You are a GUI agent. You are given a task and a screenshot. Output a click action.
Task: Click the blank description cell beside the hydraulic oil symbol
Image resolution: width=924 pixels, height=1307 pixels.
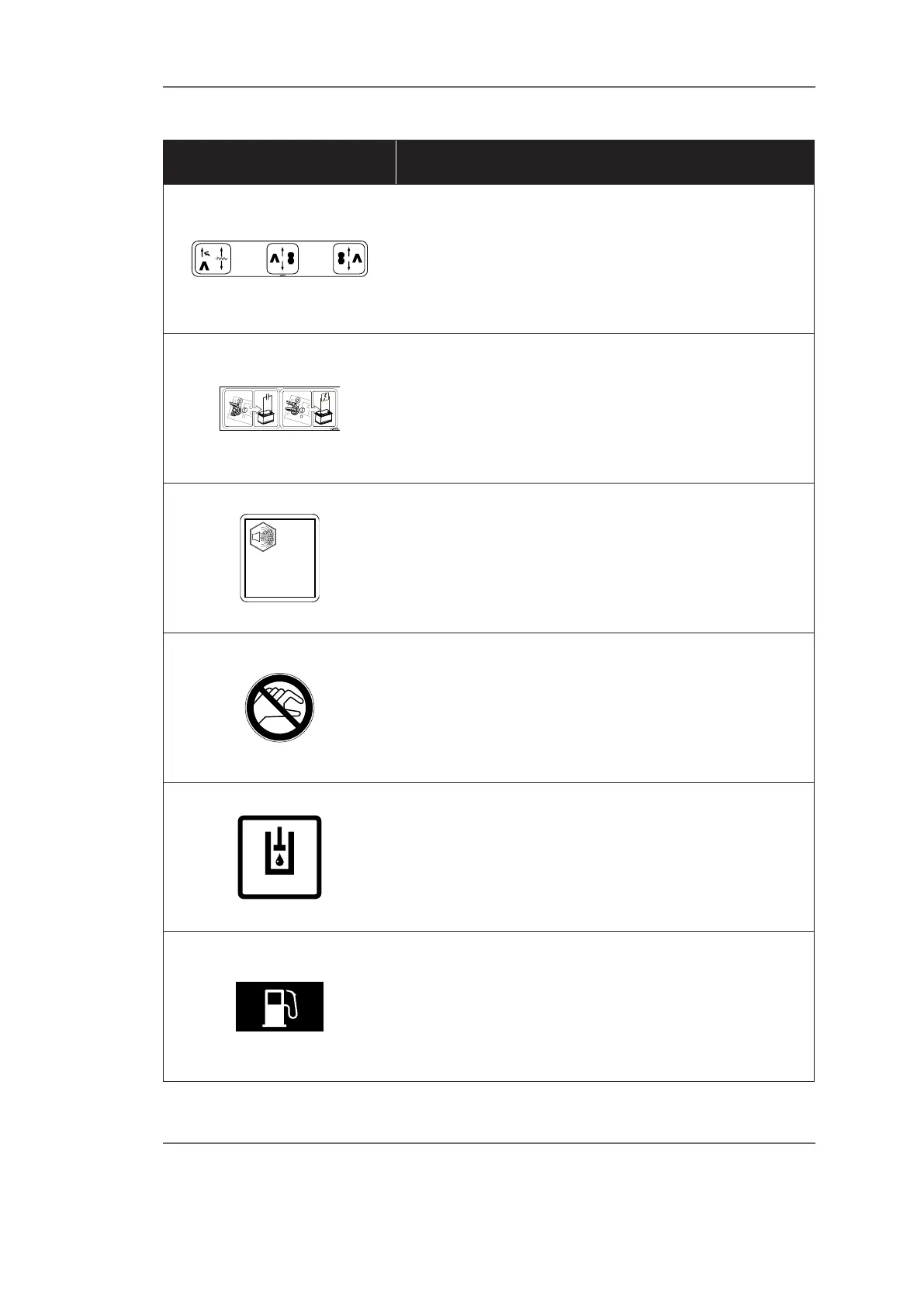605,857
